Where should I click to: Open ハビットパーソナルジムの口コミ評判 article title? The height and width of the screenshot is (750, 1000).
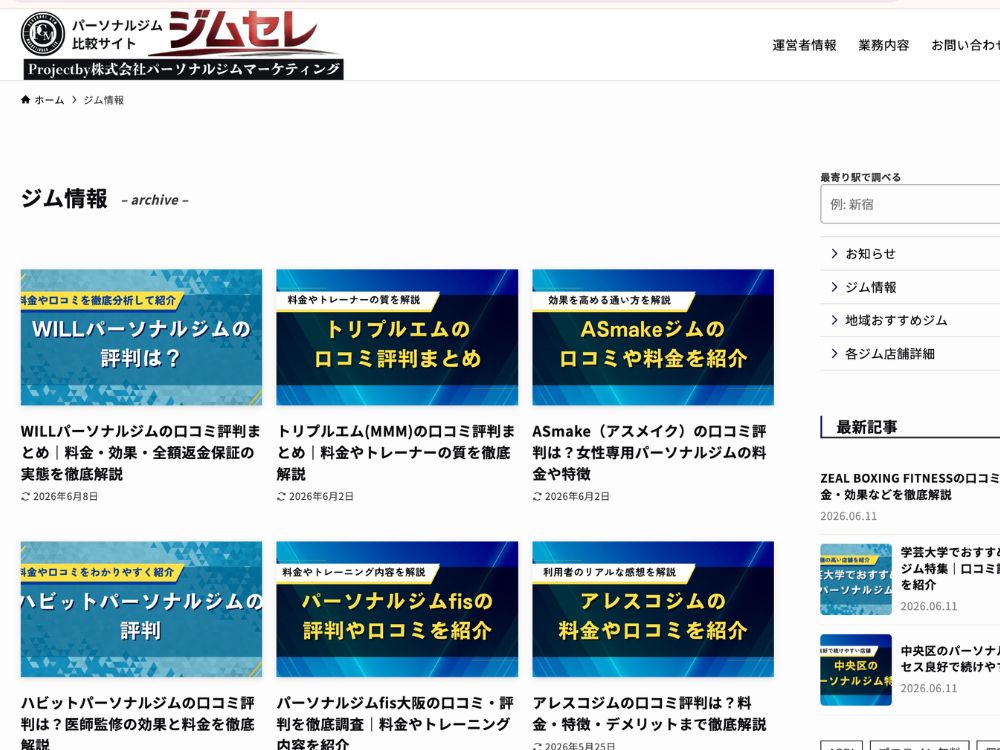[x=138, y=723]
